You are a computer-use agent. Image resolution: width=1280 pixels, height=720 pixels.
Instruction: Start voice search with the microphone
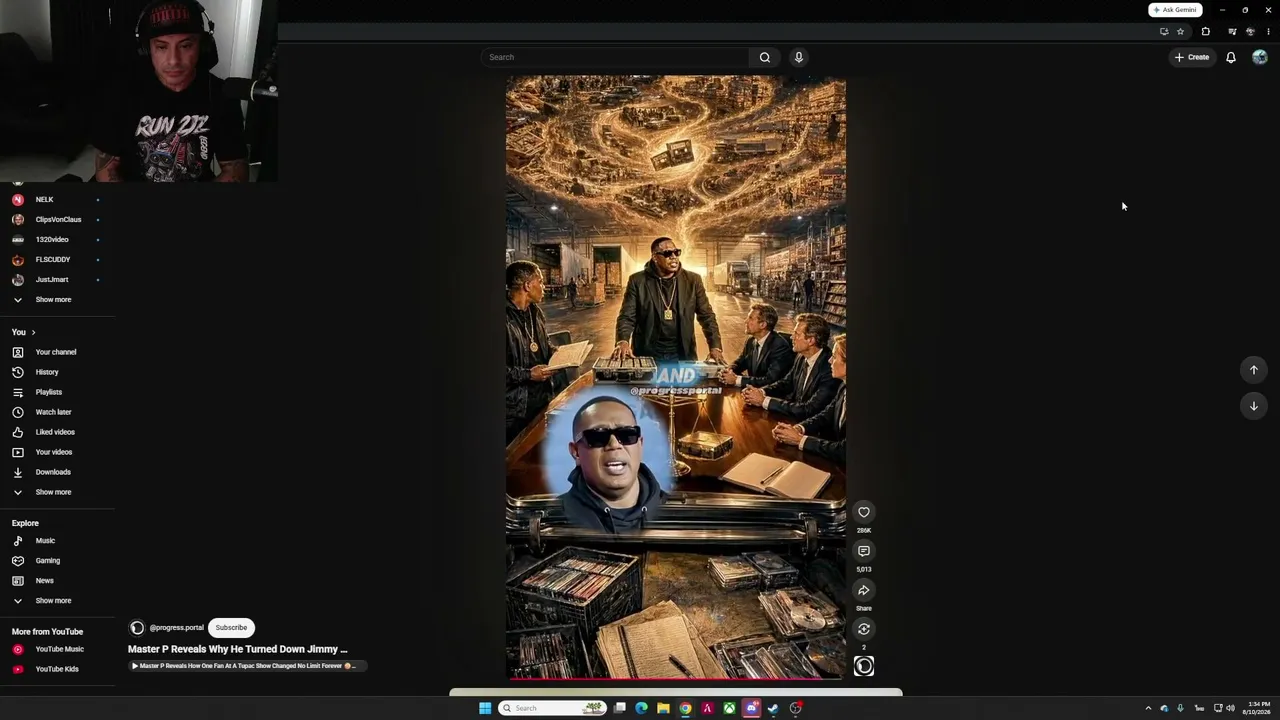[799, 57]
